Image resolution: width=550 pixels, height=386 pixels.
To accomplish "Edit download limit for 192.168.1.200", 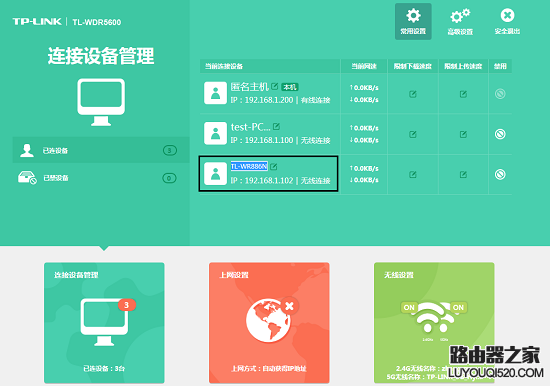I will [x=413, y=94].
